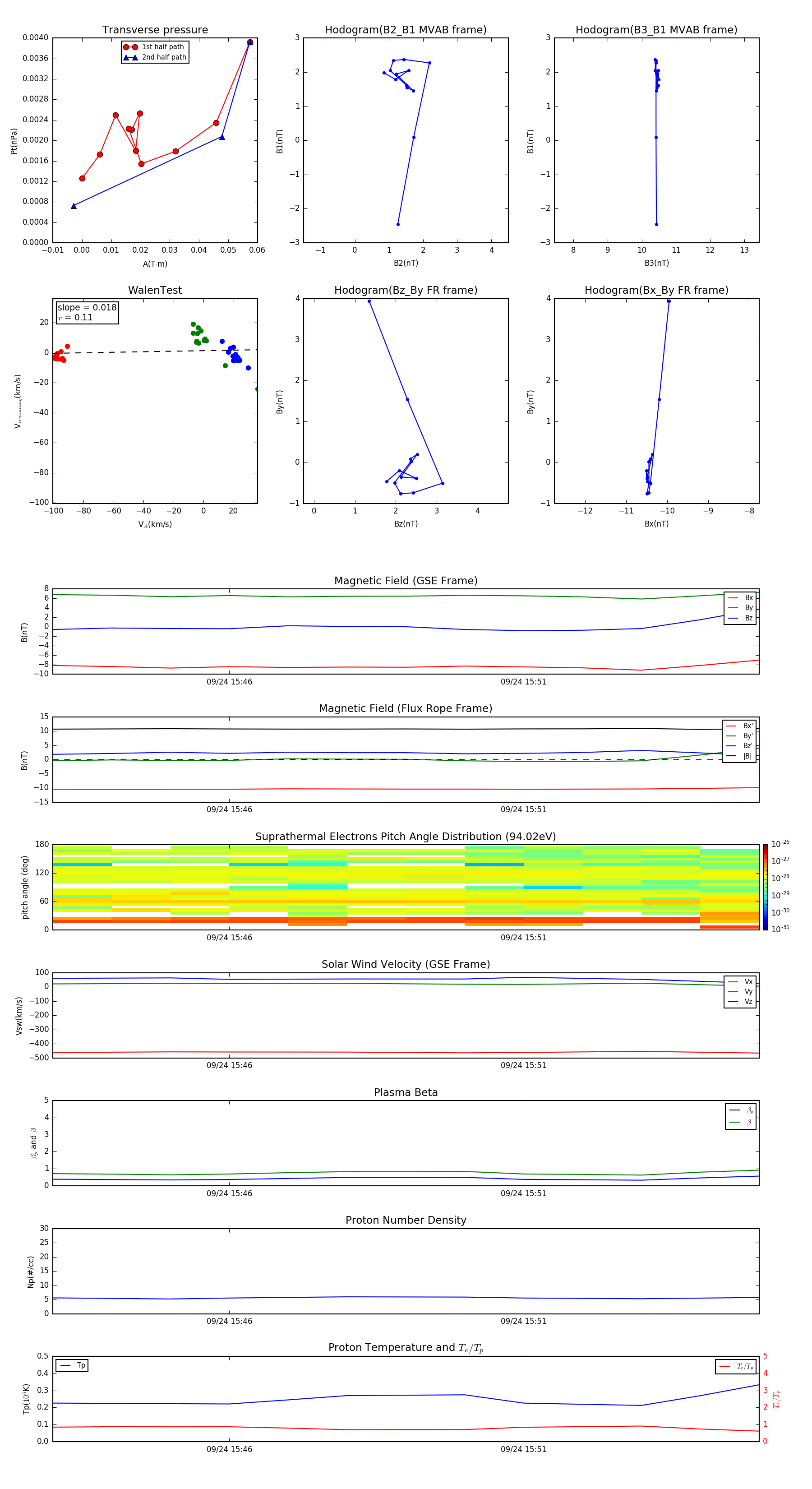Click the "Tp(10^6K)" y-axis label
Screen dimensions: 812x1489
click(x=26, y=1399)
